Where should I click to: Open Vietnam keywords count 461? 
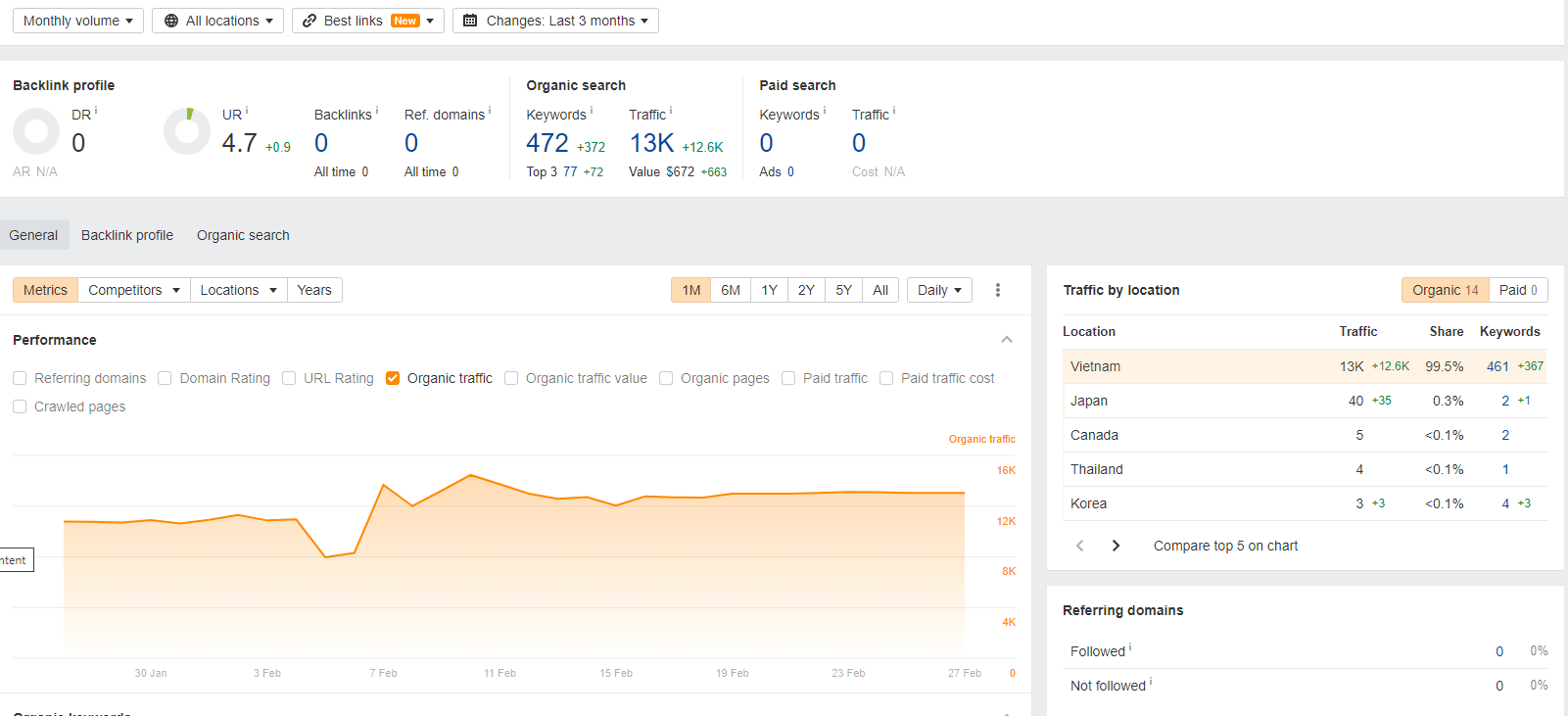[x=1497, y=366]
